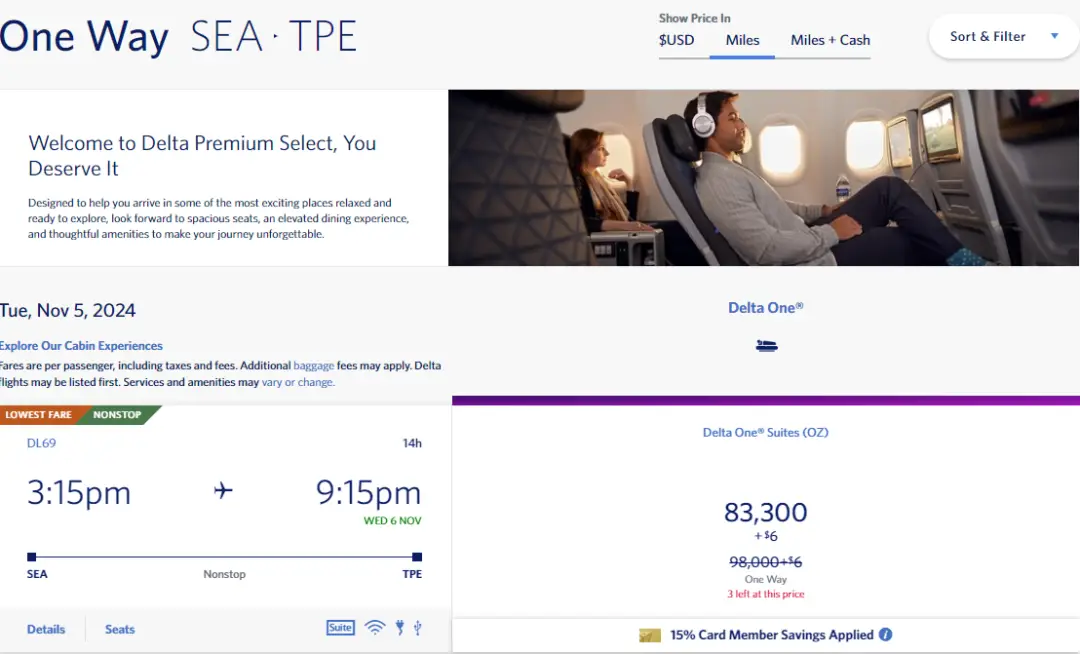Click the 'vary or change' link
The image size is (1080, 654).
[298, 382]
